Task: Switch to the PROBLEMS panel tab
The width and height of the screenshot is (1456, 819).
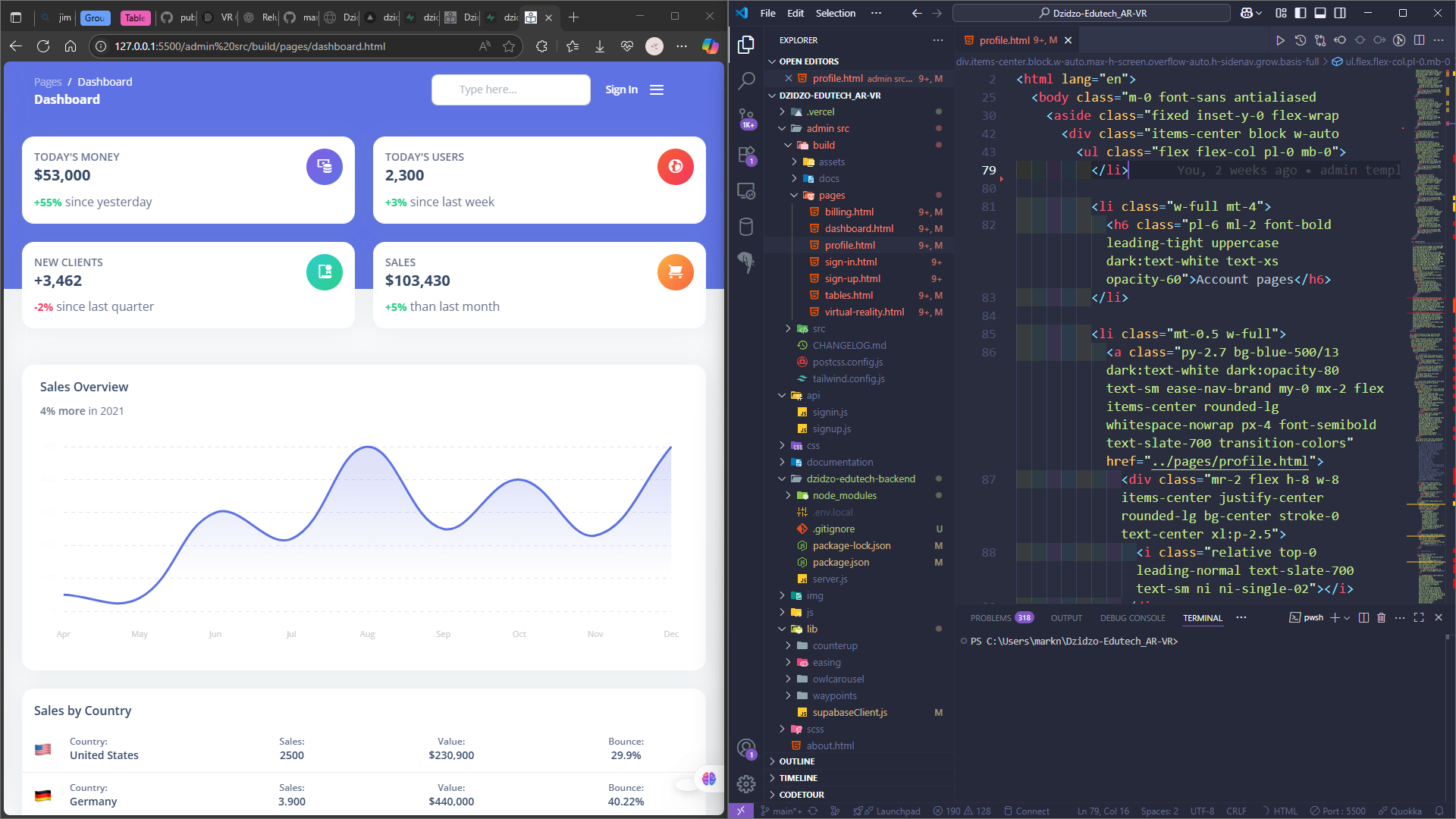Action: coord(990,618)
